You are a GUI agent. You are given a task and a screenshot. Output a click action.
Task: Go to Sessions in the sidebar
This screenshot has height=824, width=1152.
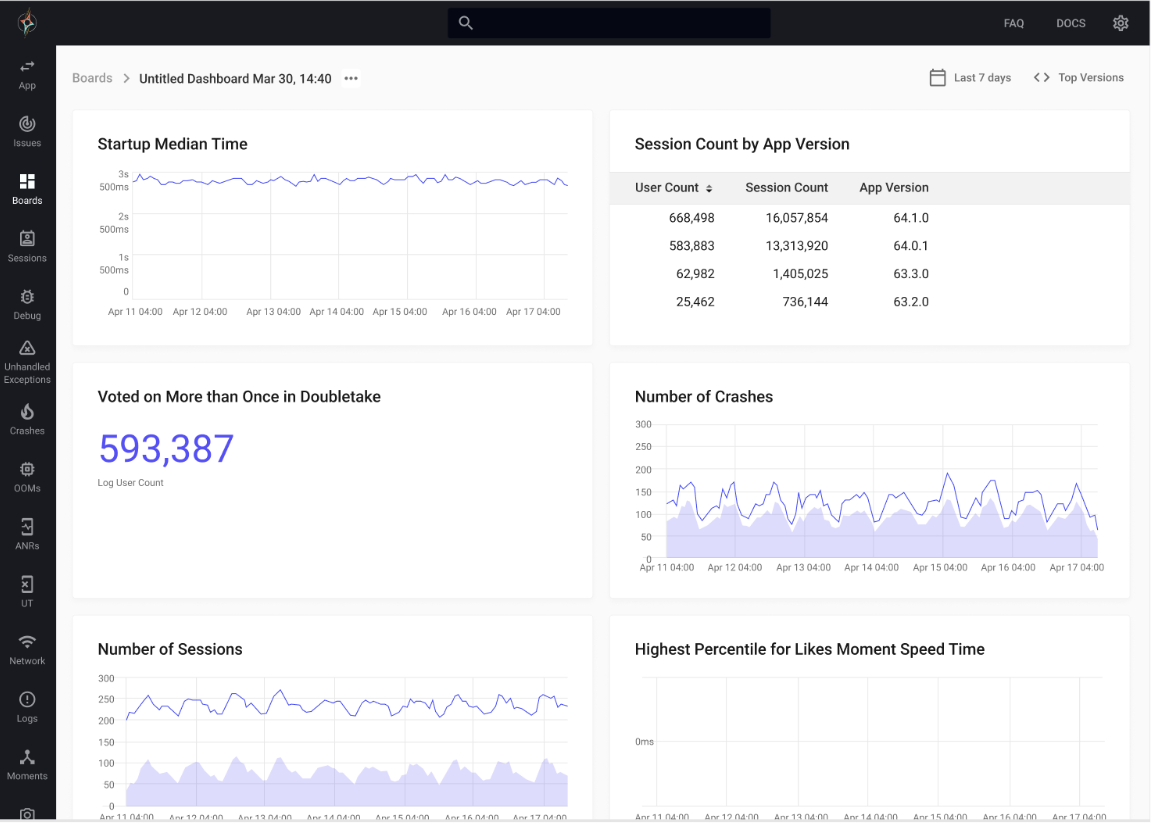(27, 247)
